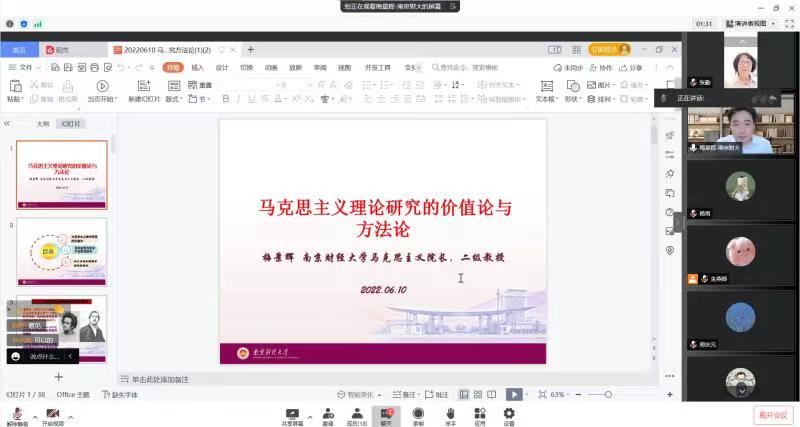This screenshot has width=800, height=427.
Task: Click the 举手 raise hand icon
Action: pyautogui.click(x=450, y=413)
